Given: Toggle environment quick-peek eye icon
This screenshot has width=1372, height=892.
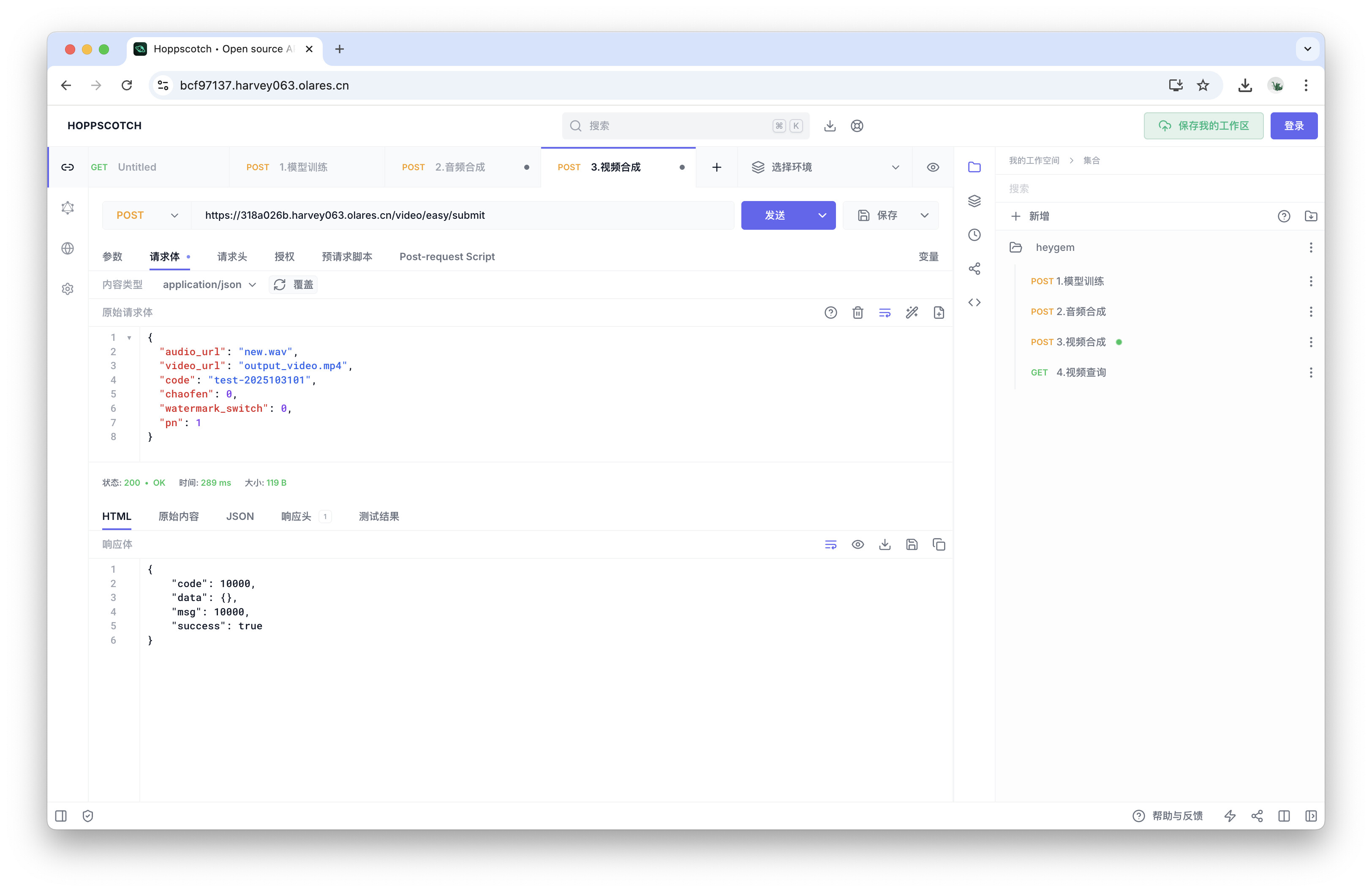Looking at the screenshot, I should [932, 167].
